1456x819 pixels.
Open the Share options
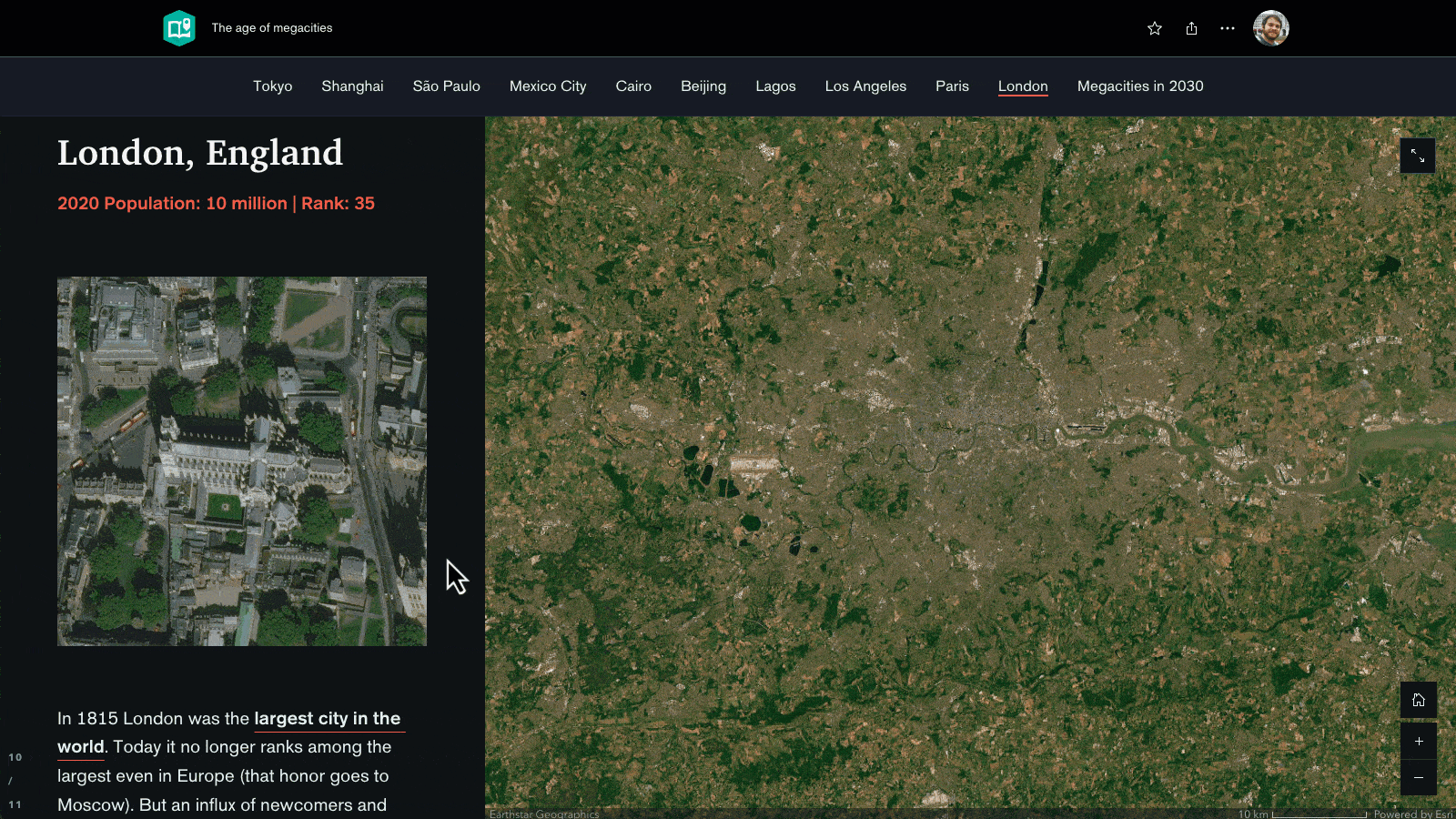pos(1192,28)
